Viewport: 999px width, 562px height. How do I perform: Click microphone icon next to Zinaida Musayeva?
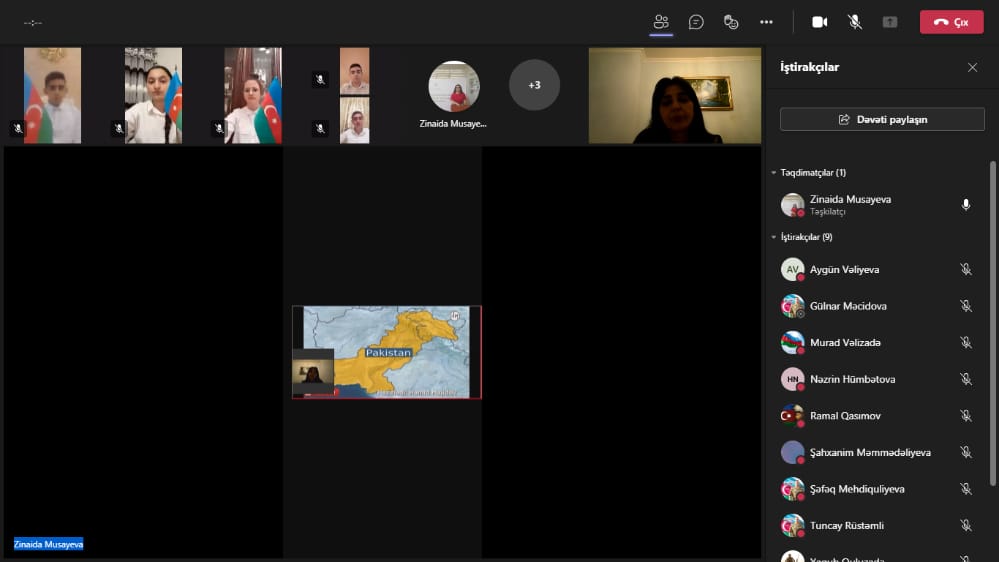click(966, 205)
